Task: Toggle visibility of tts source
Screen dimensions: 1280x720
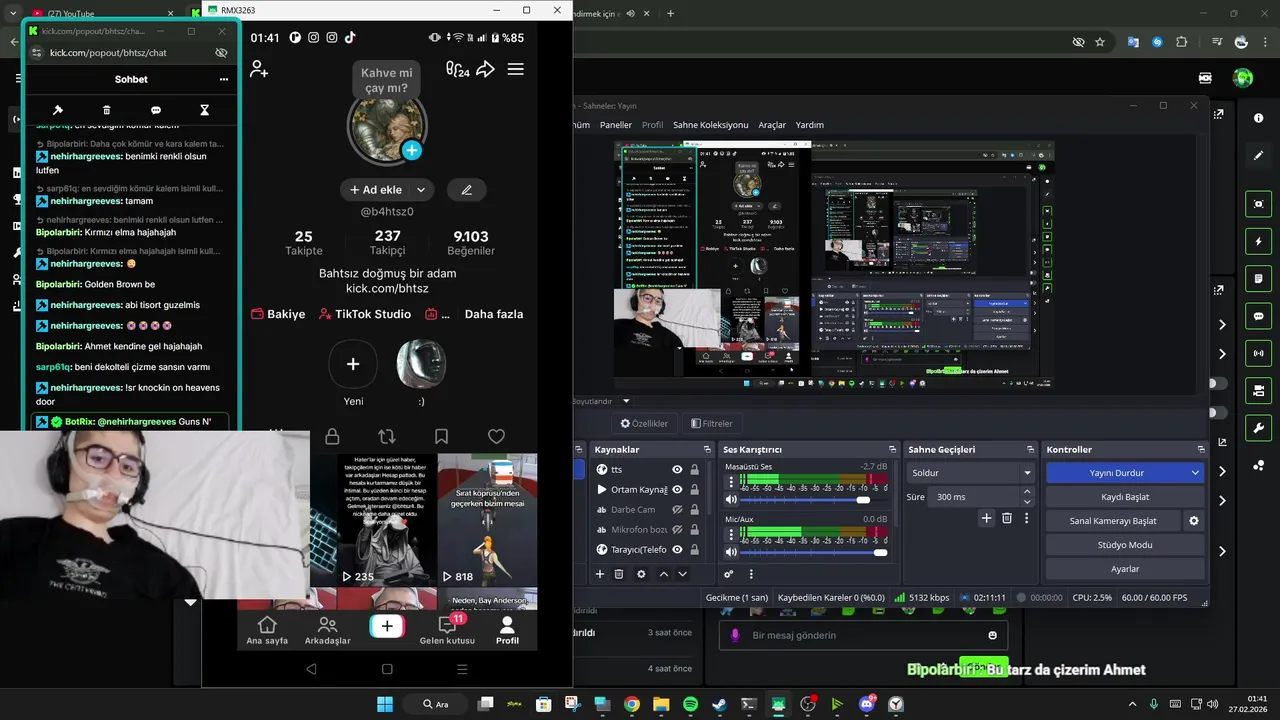Action: click(x=677, y=469)
